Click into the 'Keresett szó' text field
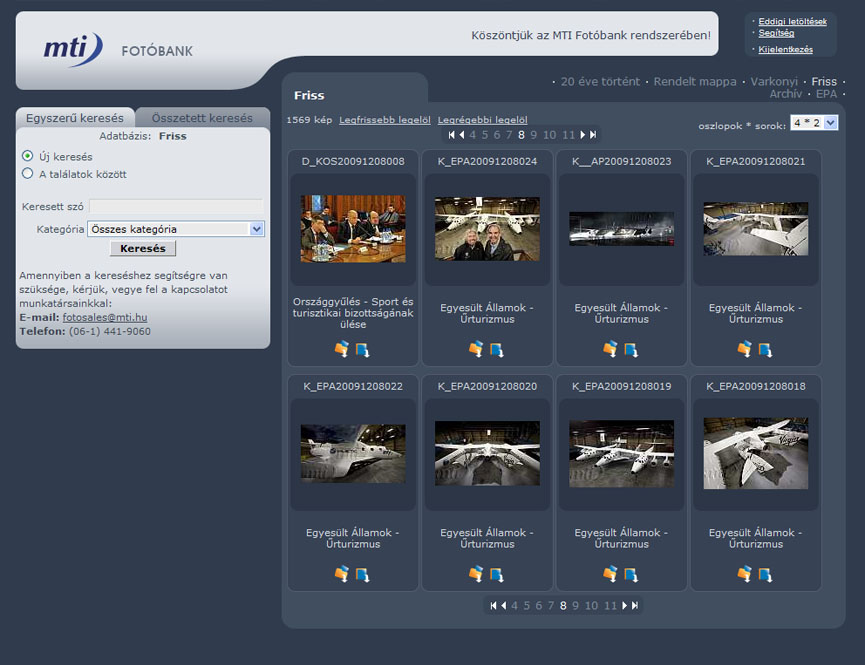The height and width of the screenshot is (665, 865). 176,207
